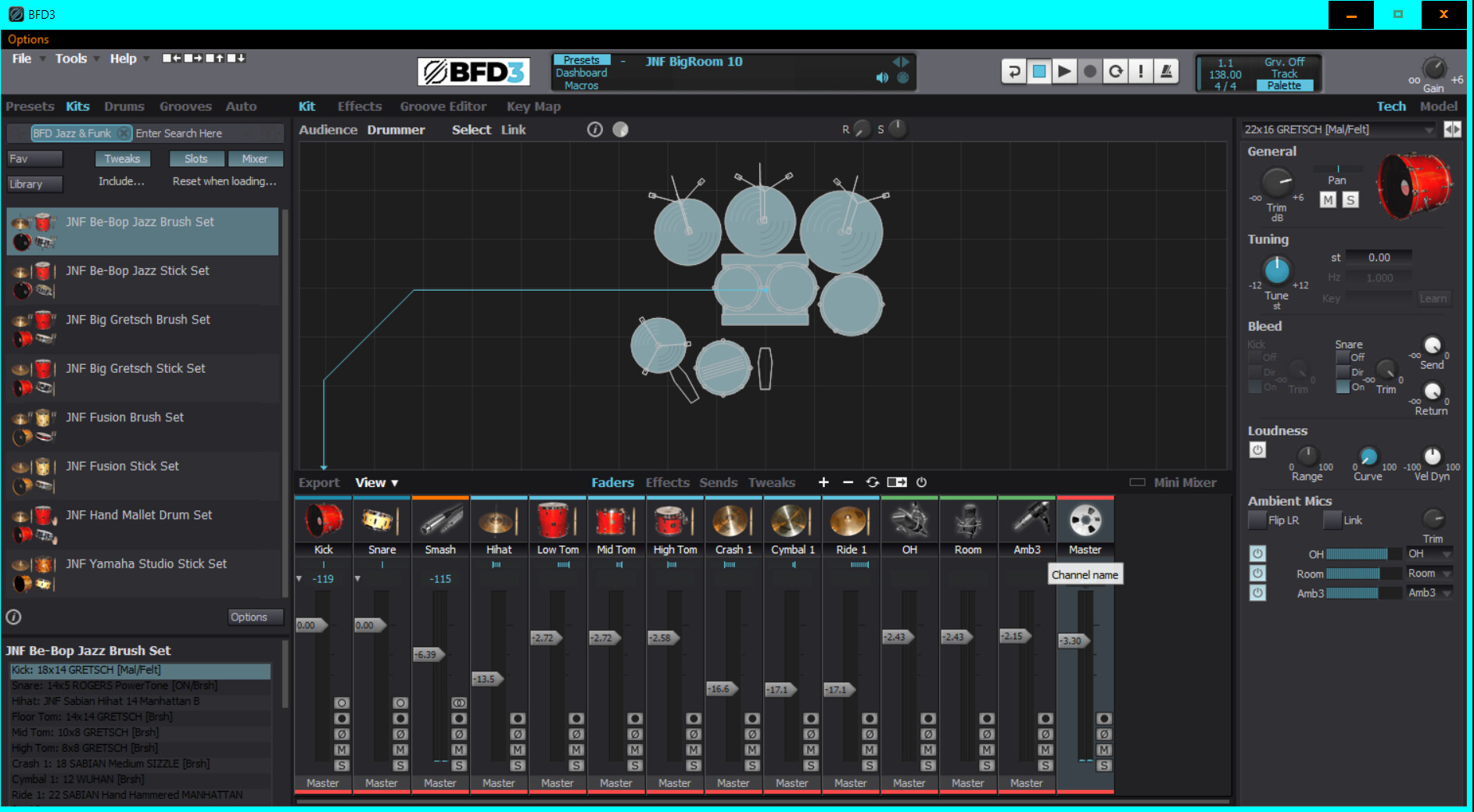1474x812 pixels.
Task: Select the High Tom channel icon
Action: click(x=675, y=520)
